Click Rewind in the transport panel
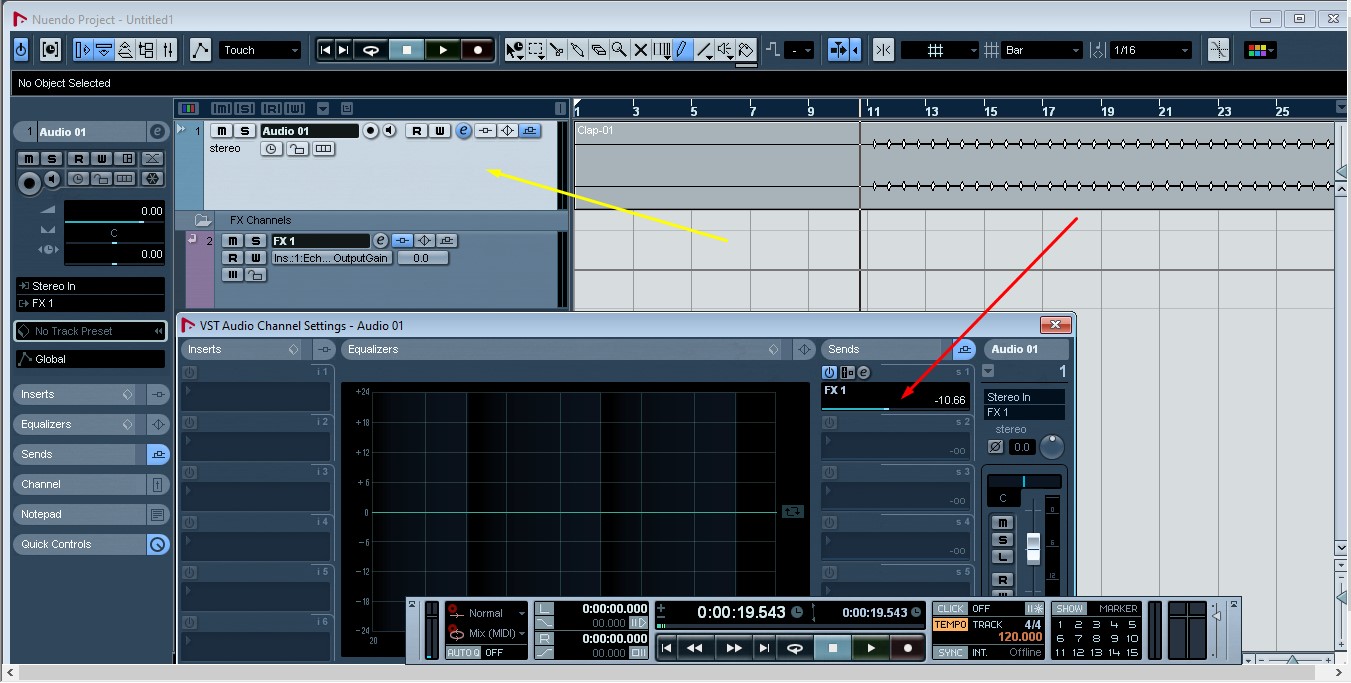The image size is (1351, 683). pos(694,648)
